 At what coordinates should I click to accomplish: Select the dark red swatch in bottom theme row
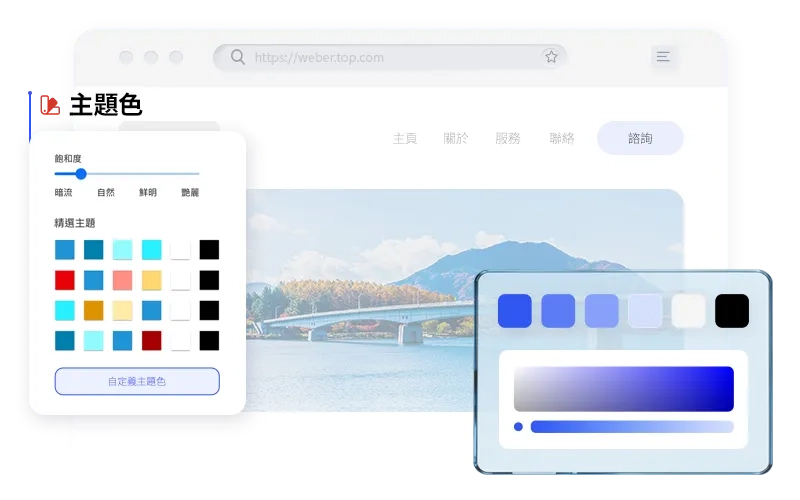(152, 340)
